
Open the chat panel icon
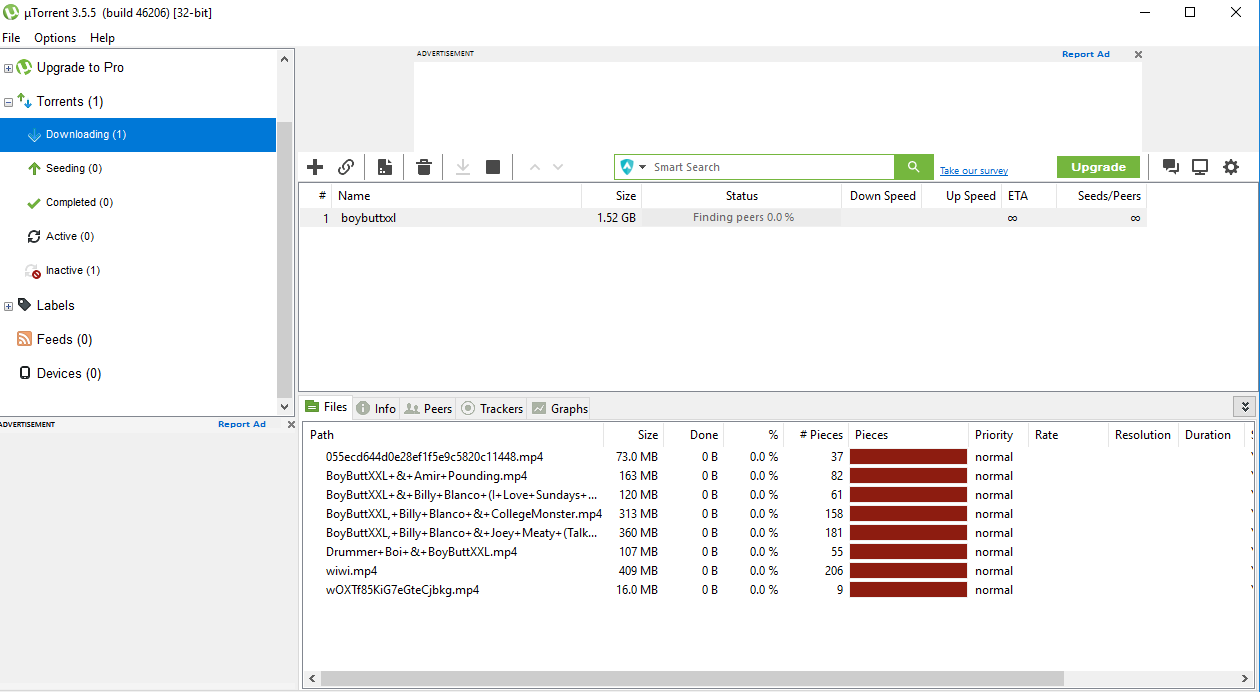[x=1170, y=167]
